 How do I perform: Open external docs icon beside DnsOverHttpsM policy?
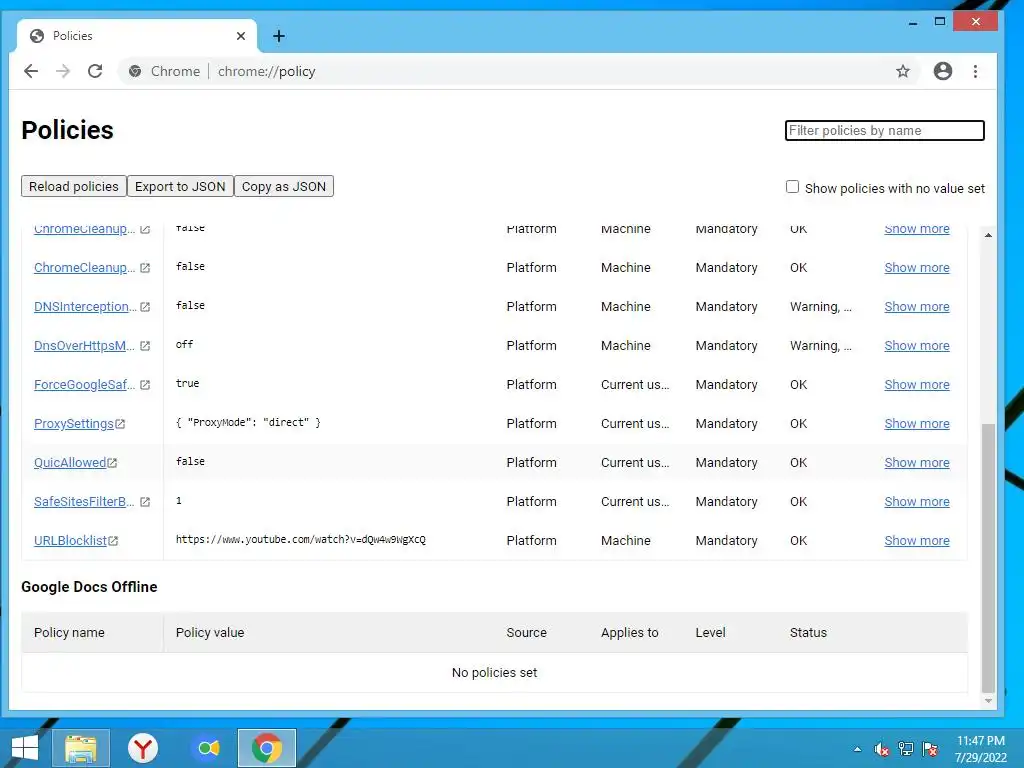click(x=145, y=346)
